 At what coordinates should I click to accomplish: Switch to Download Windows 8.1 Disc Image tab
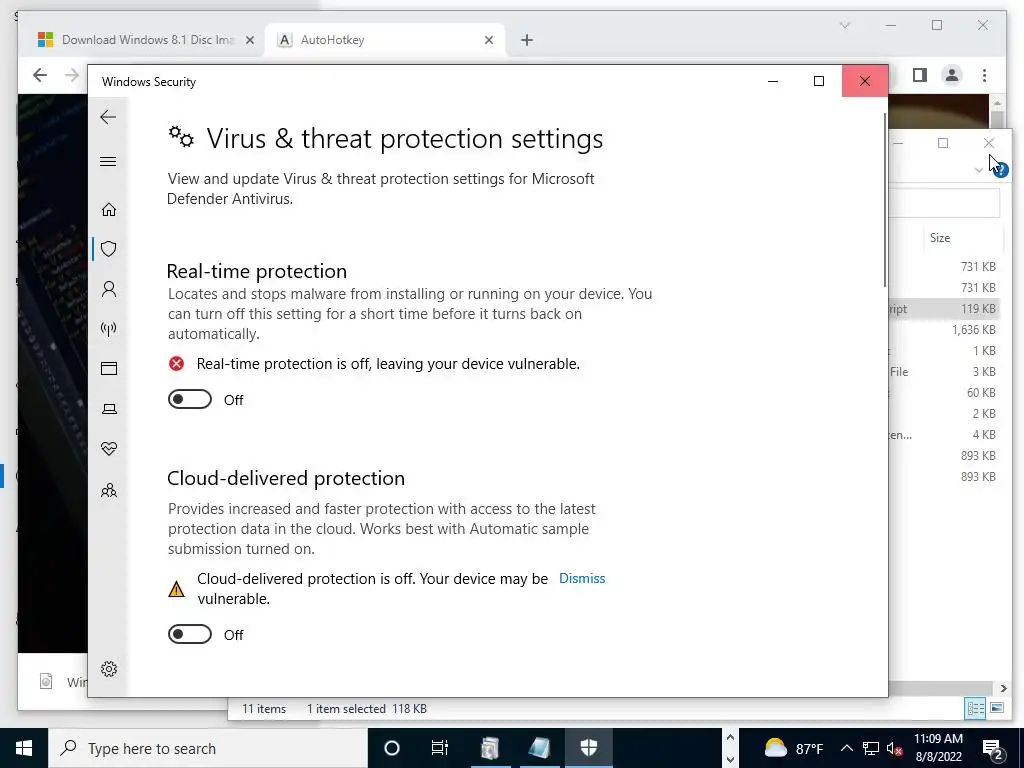146,40
